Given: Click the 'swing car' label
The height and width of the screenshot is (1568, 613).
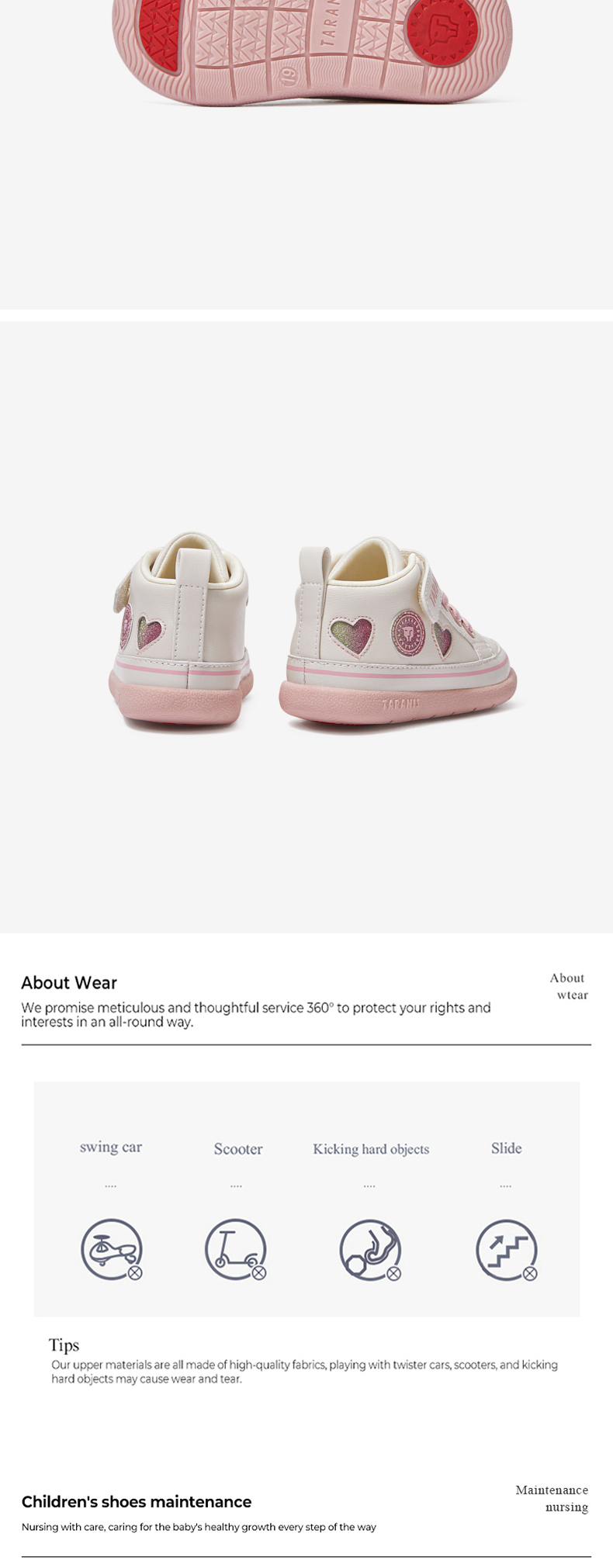Looking at the screenshot, I should pyautogui.click(x=111, y=1147).
